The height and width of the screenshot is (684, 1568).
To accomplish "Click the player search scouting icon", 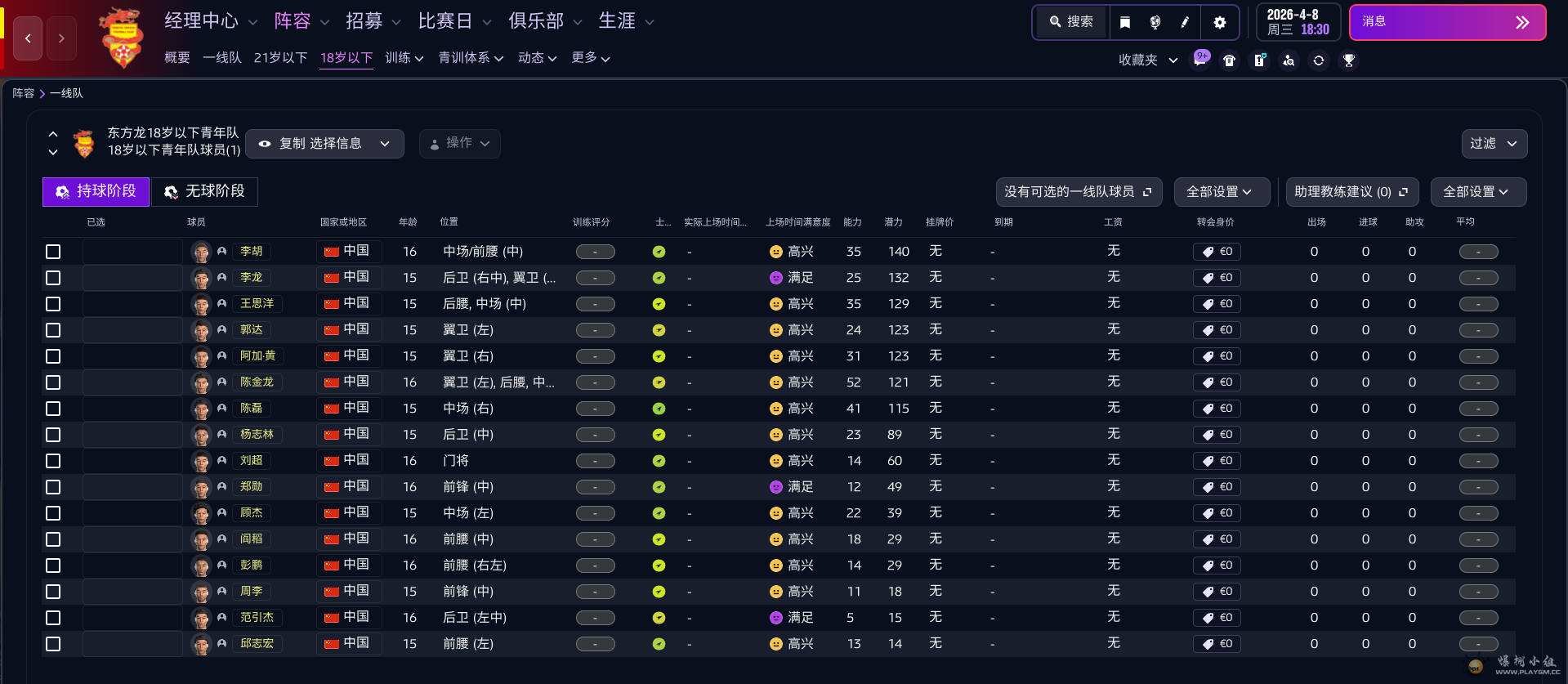I will coord(1289,60).
